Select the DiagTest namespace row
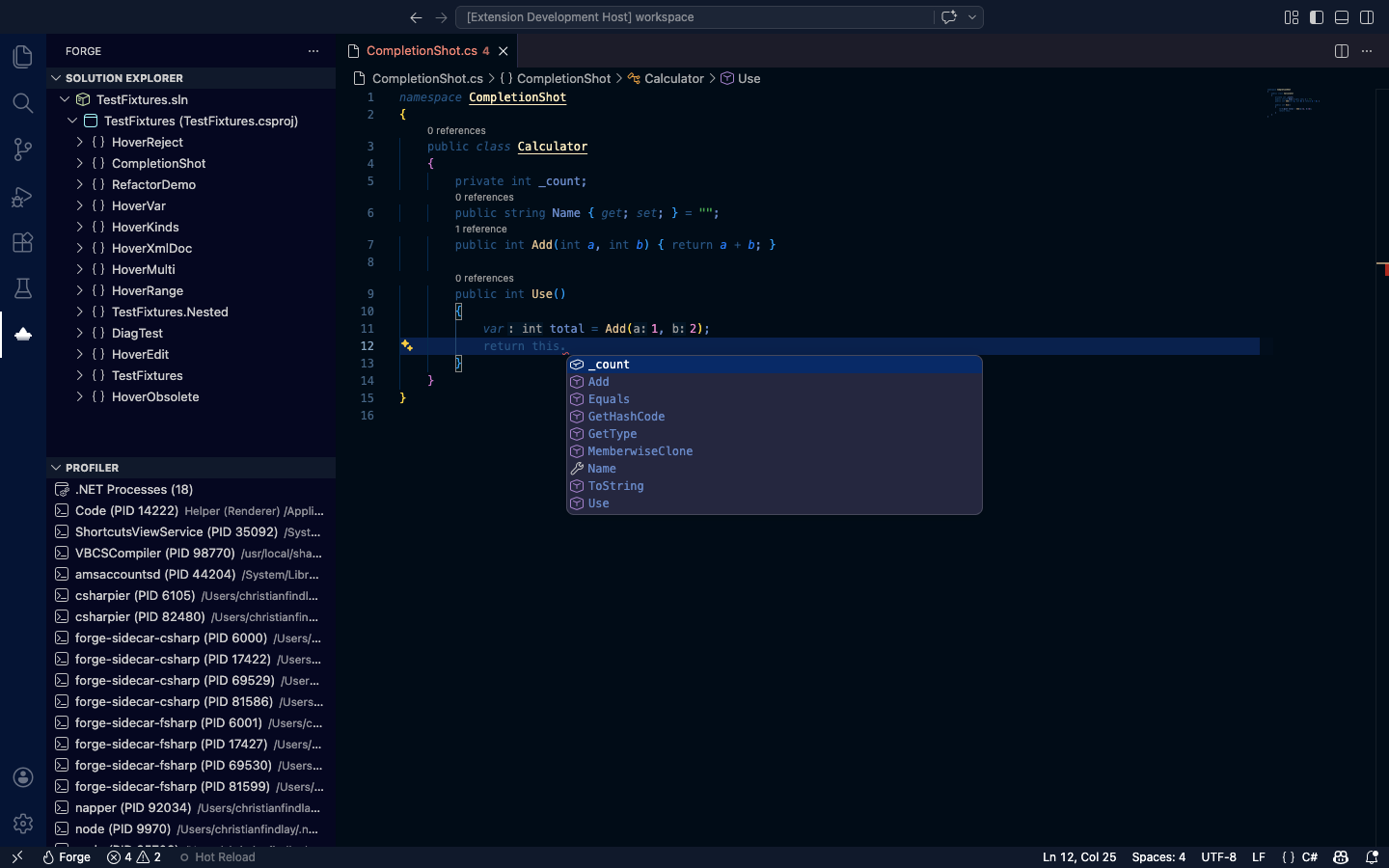 point(191,333)
